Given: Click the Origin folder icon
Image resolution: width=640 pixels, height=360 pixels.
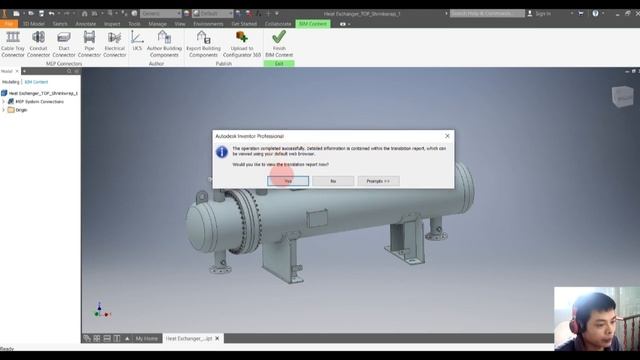Looking at the screenshot, I should [11, 110].
